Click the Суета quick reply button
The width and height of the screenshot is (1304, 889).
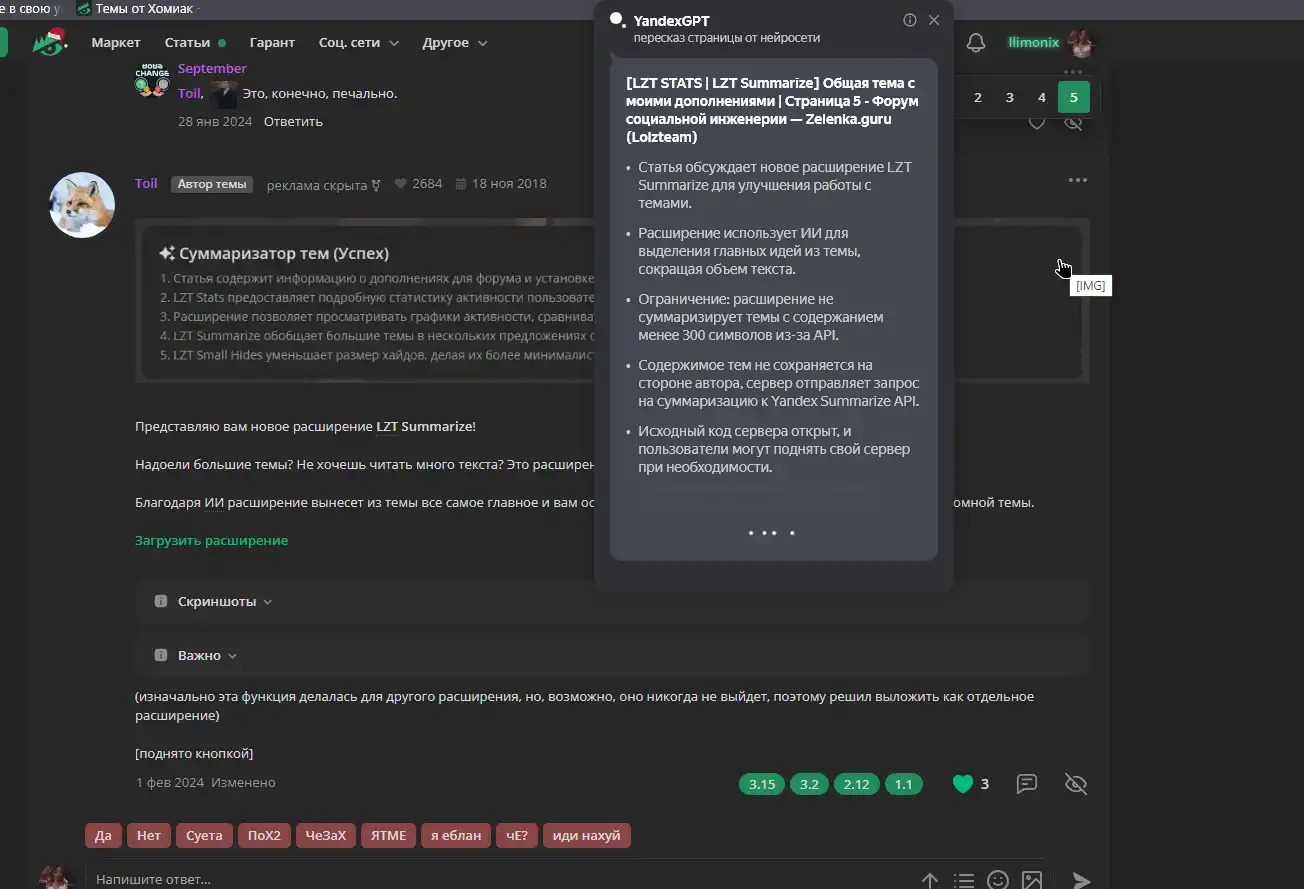coord(204,835)
